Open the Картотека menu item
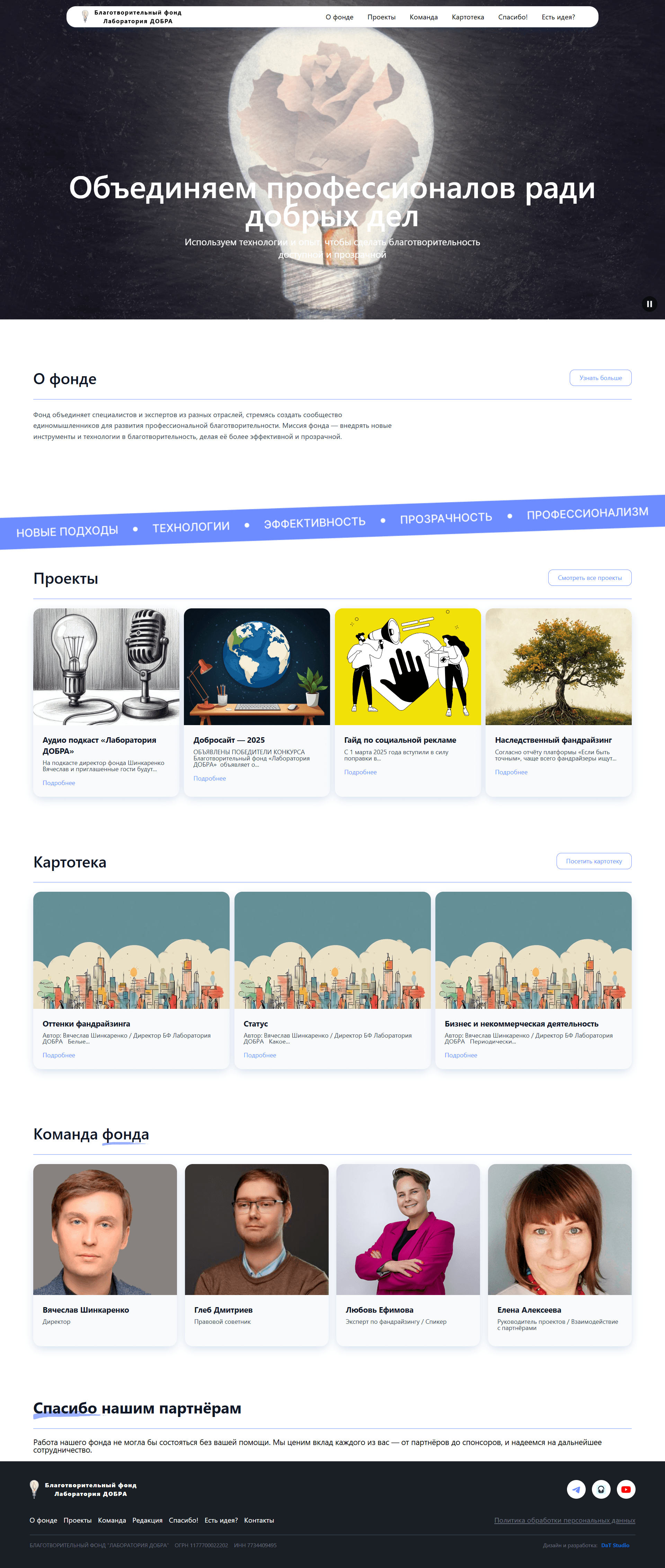The width and height of the screenshot is (665, 1568). point(467,17)
